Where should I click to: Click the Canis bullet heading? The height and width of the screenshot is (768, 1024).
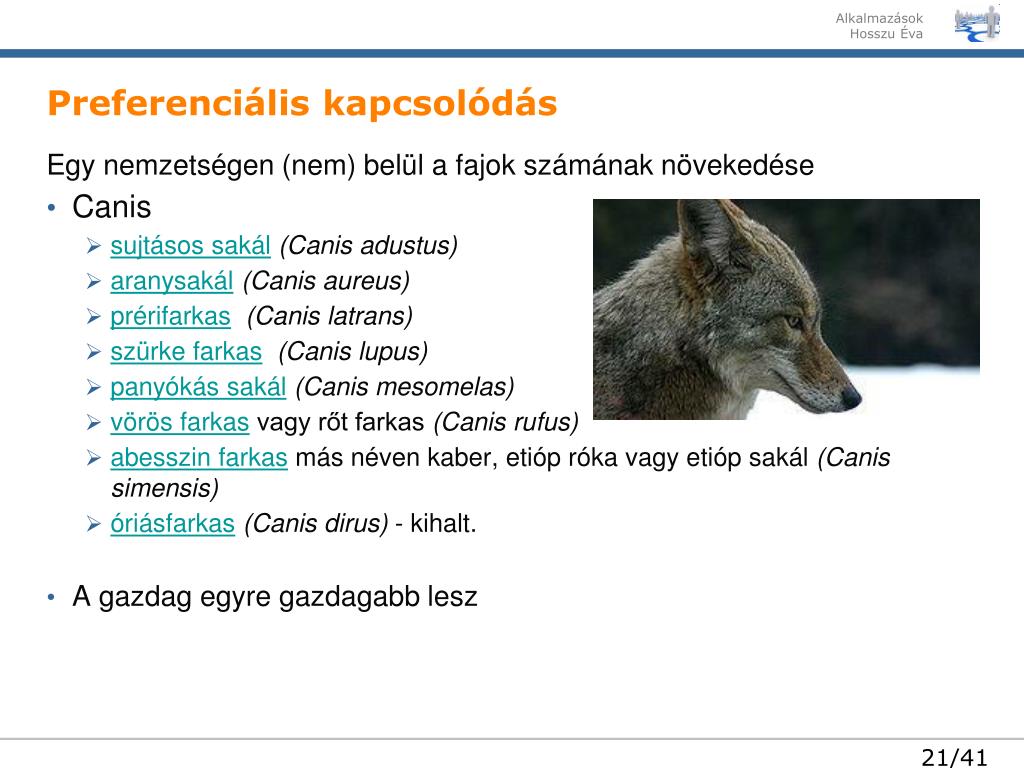(x=112, y=207)
